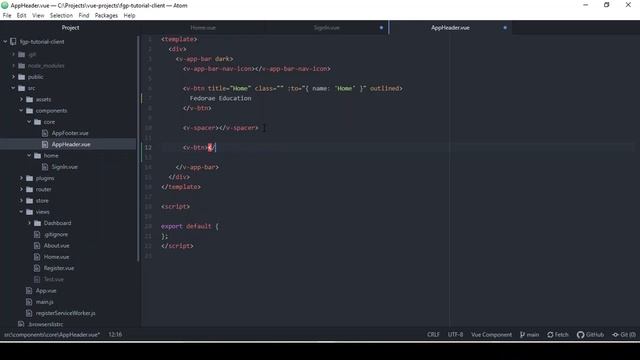Open the .gitignore file in views
640x360 pixels.
(56, 234)
